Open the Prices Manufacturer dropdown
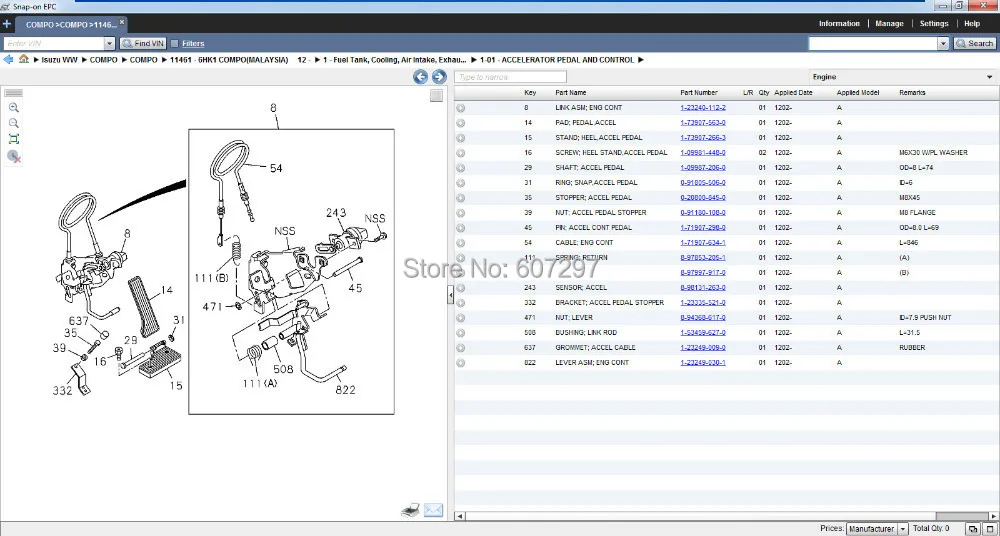Screen dimensions: 1000x536 click(903, 528)
